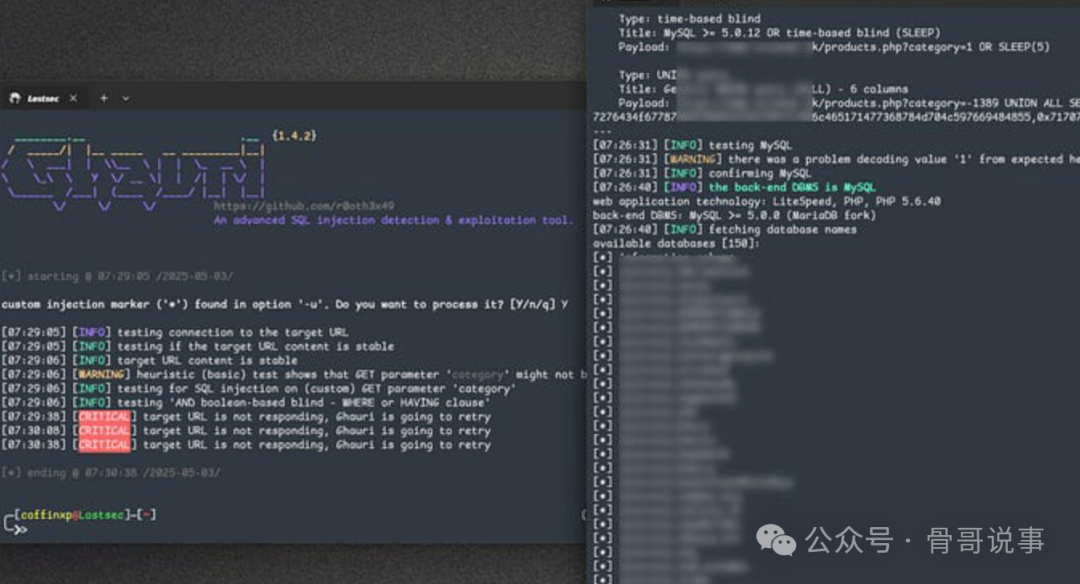Click 'fetching database names' log line
The image size is (1080, 584).
[725, 230]
